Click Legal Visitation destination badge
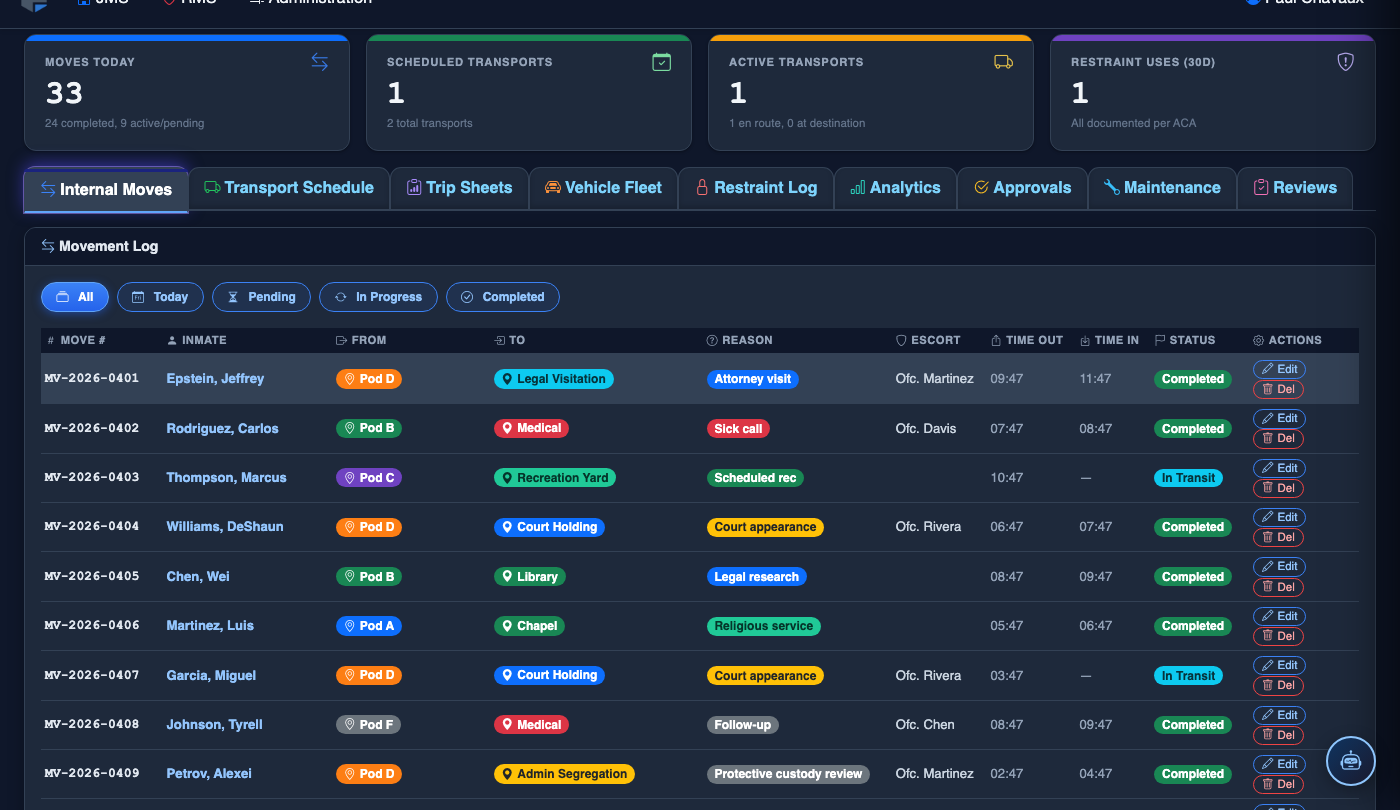Viewport: 1400px width, 810px height. 553,379
